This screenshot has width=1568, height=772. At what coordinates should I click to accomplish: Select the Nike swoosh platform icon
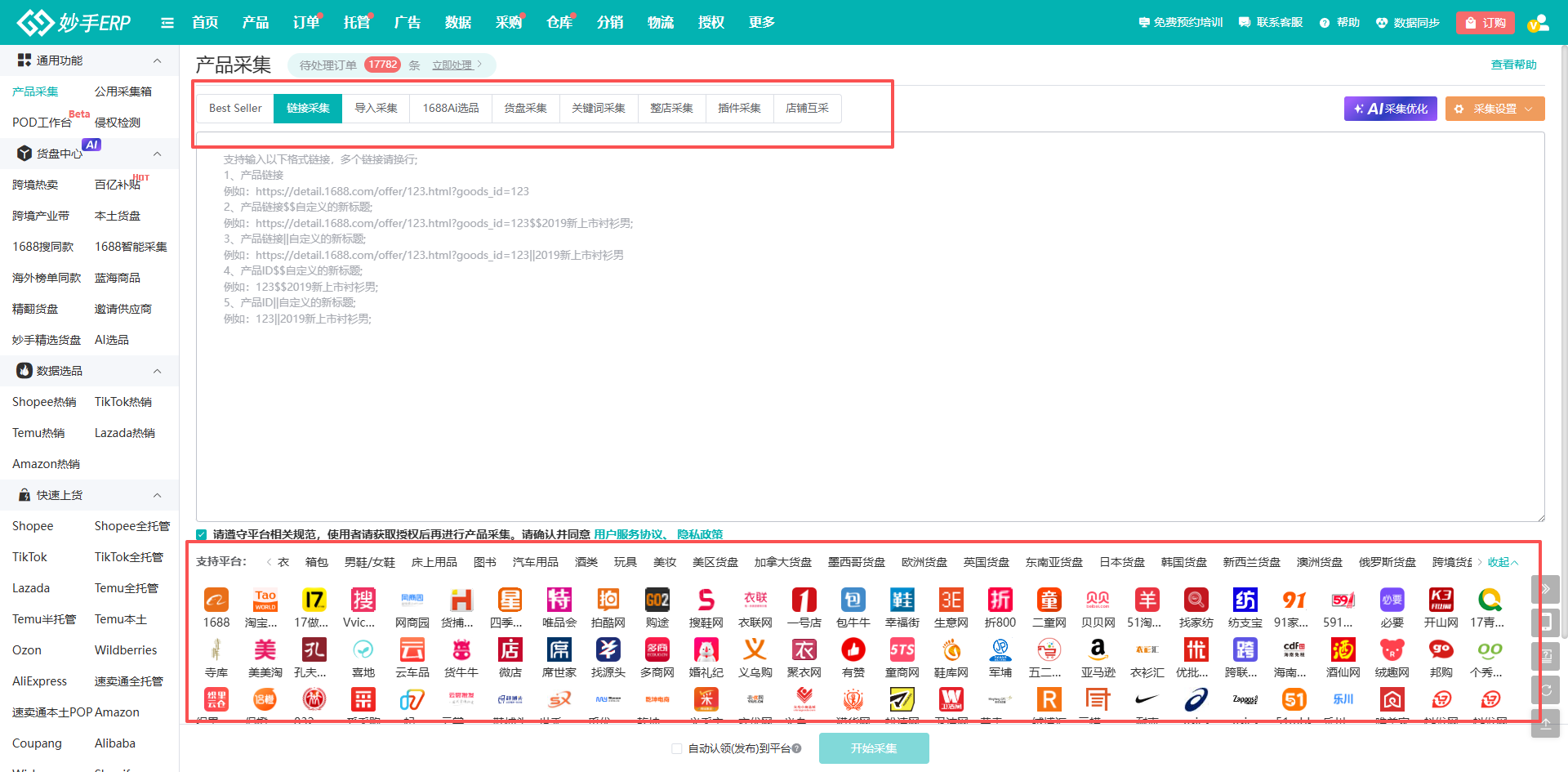click(1147, 699)
